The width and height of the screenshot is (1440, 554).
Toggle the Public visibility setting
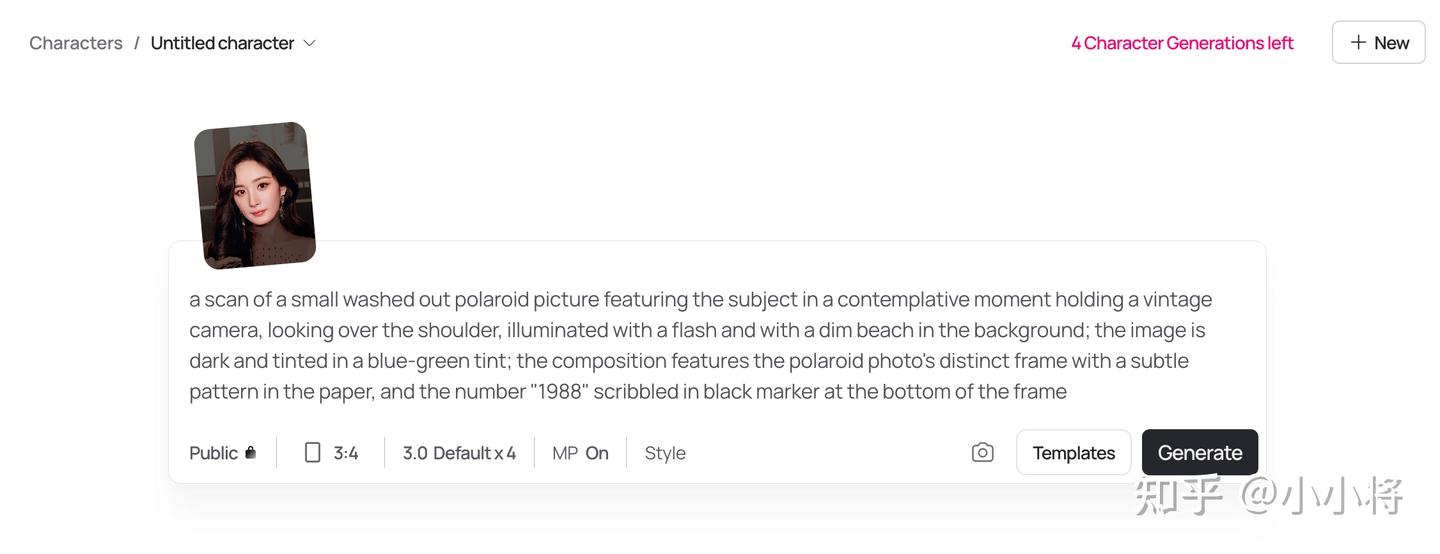(x=214, y=453)
